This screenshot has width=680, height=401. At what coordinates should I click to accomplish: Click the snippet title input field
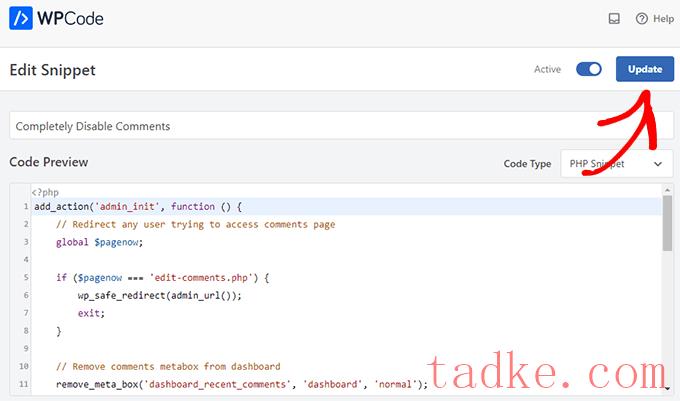pyautogui.click(x=340, y=126)
